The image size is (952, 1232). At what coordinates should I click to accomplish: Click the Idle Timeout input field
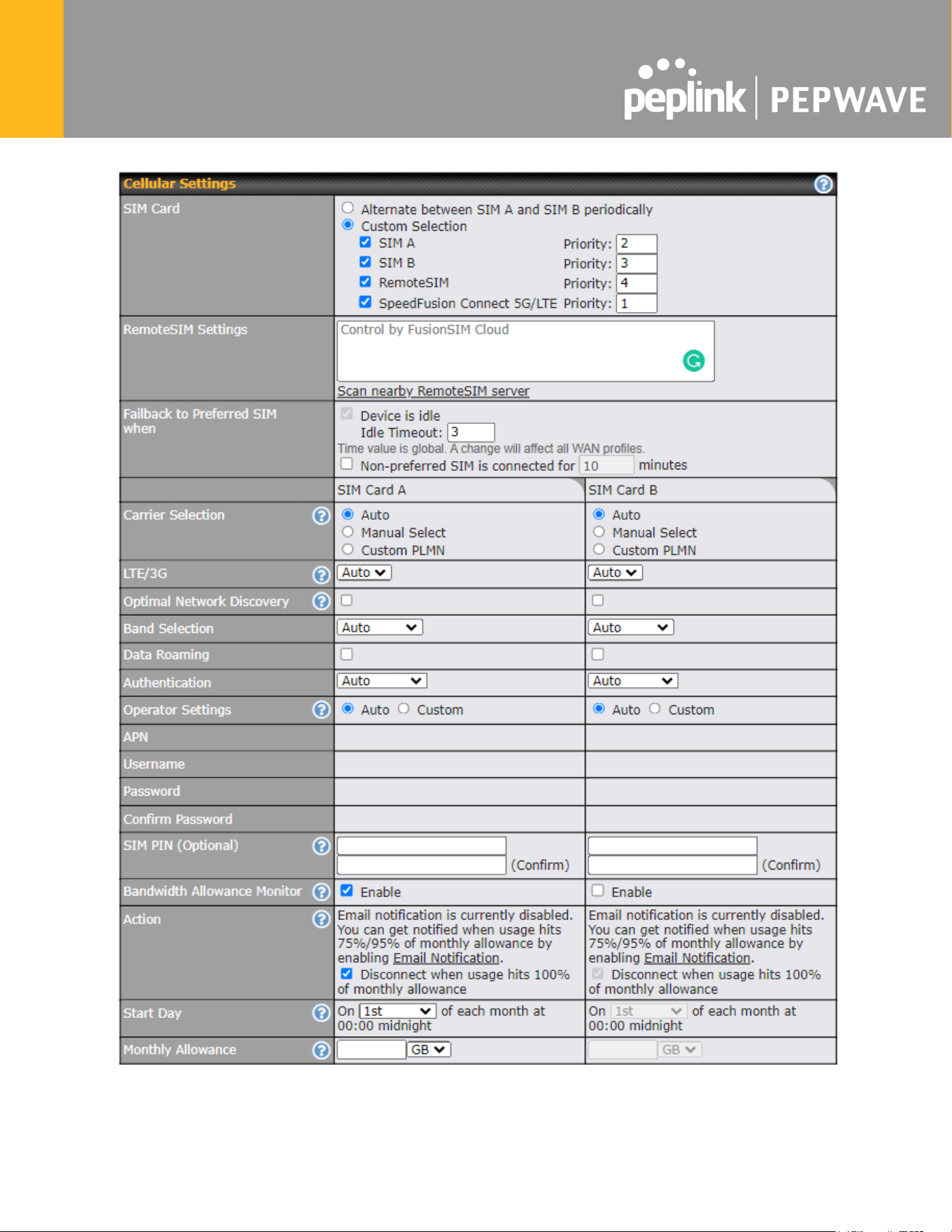(471, 432)
